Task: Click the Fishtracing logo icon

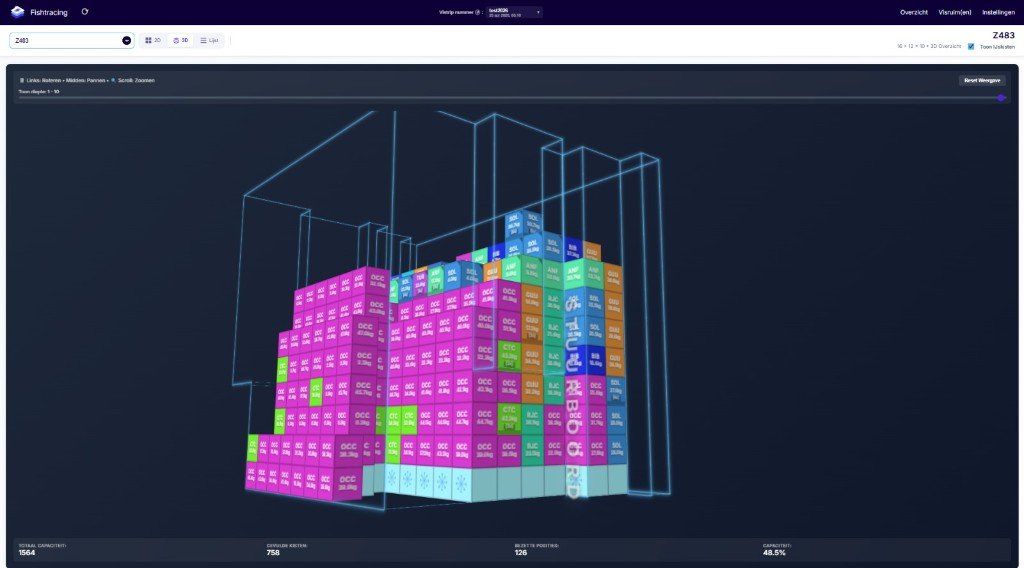Action: click(18, 12)
